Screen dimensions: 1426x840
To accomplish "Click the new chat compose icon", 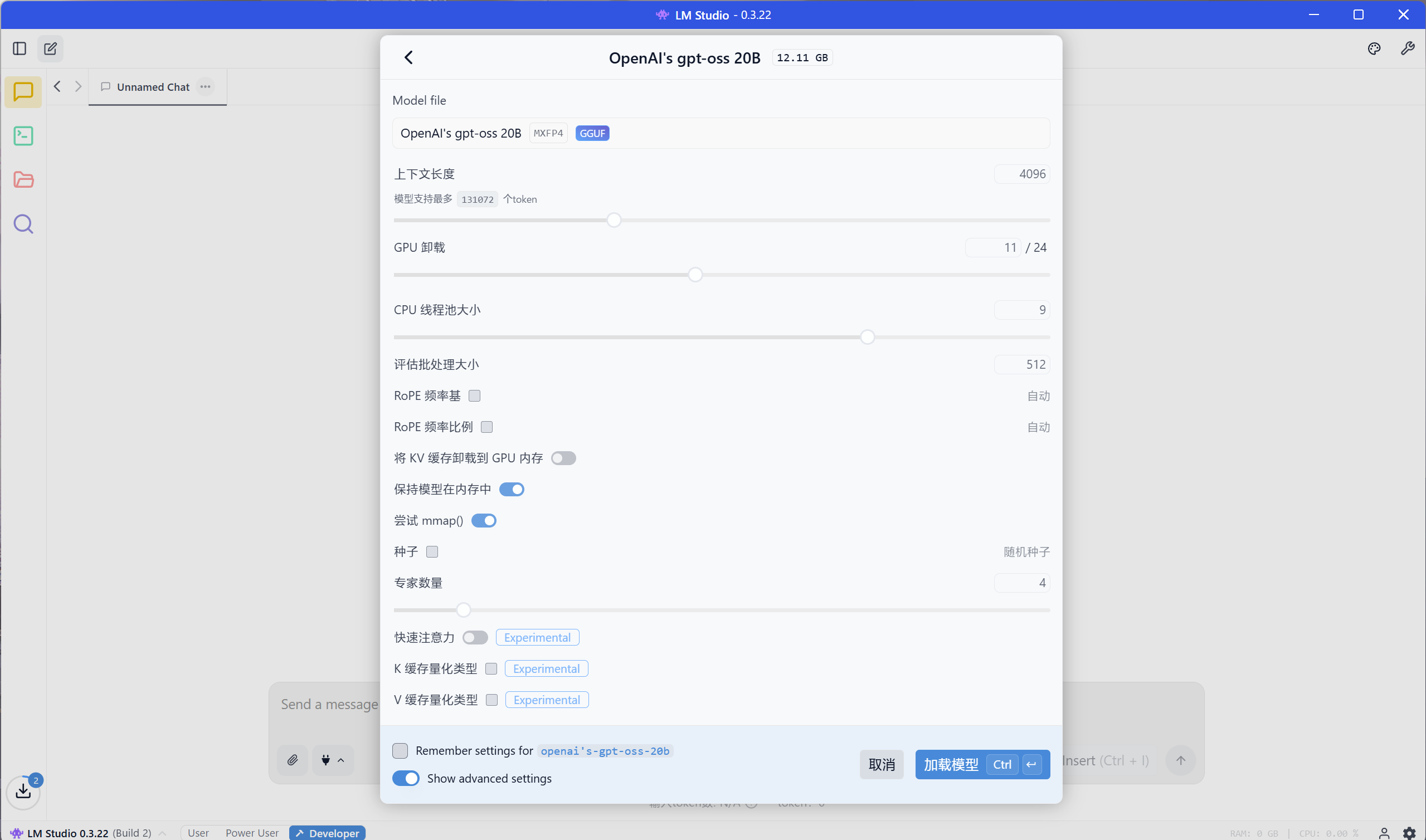I will tap(50, 48).
